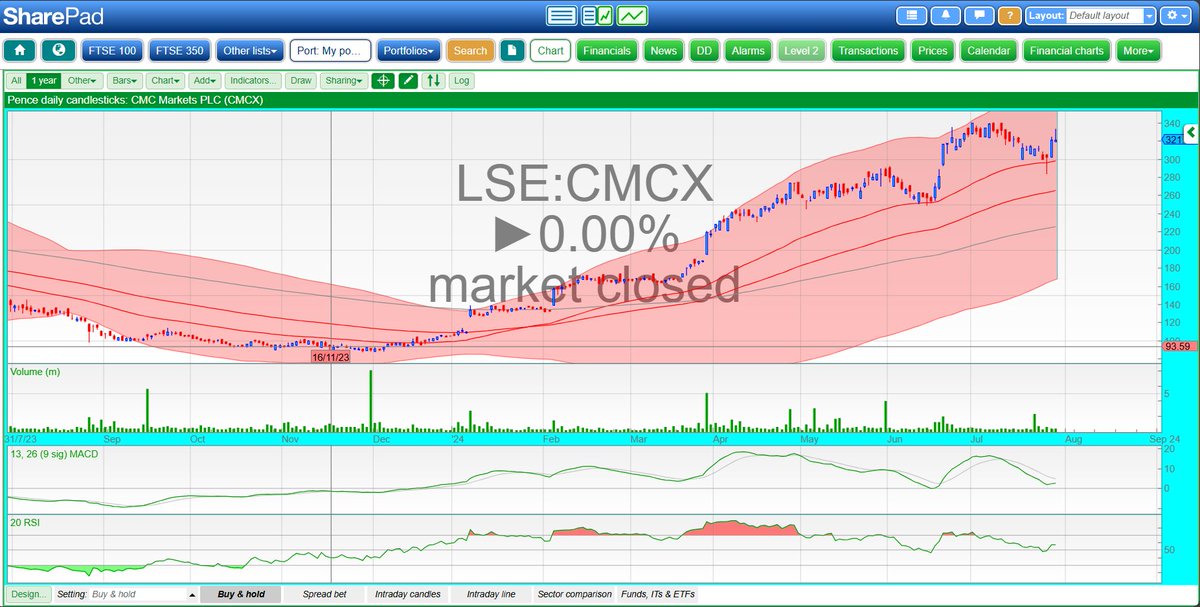Open the Sharing dropdown

343,80
